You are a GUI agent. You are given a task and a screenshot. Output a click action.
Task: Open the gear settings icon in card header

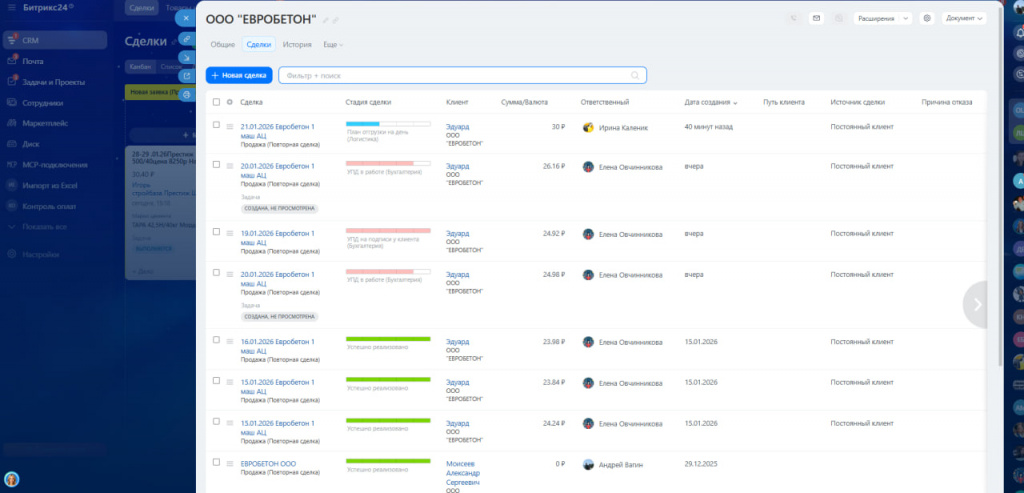(x=927, y=18)
